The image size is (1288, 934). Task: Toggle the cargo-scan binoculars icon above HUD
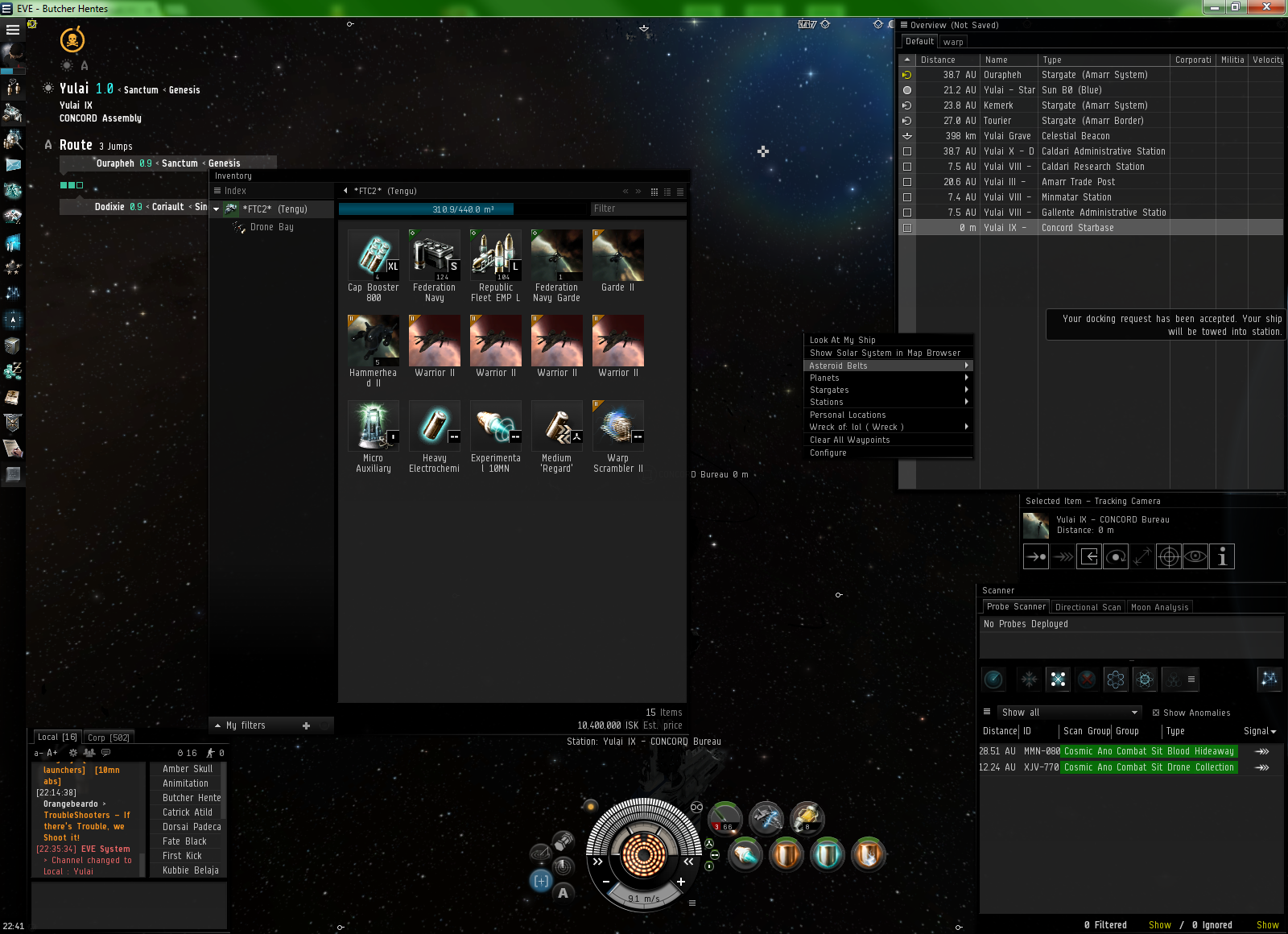[x=696, y=807]
